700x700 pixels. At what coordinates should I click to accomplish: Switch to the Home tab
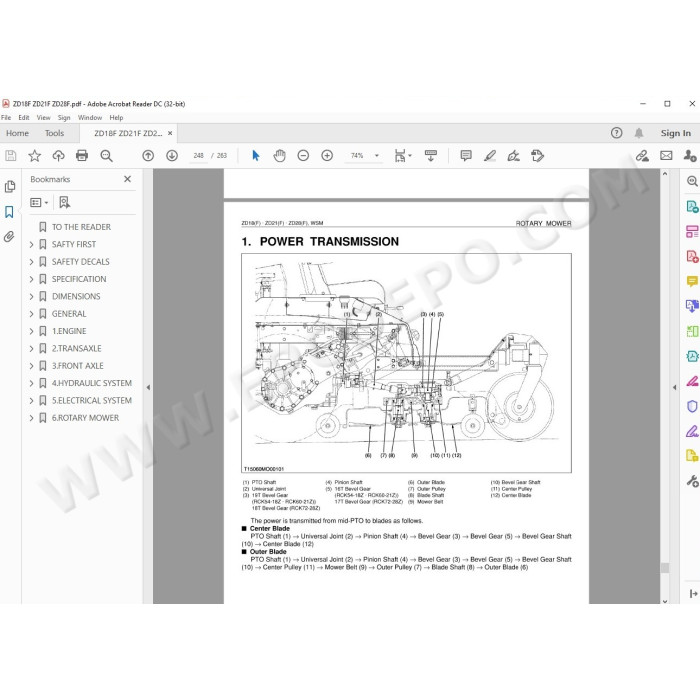point(17,133)
